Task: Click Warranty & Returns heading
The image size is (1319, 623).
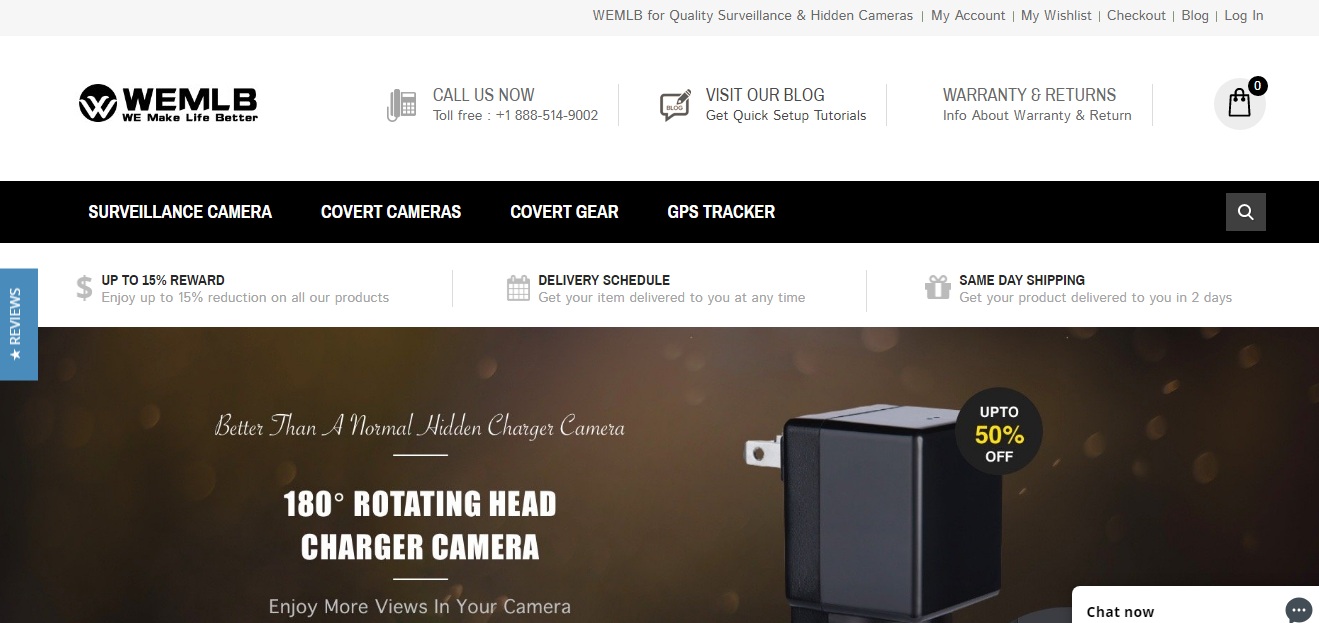Action: tap(1029, 95)
